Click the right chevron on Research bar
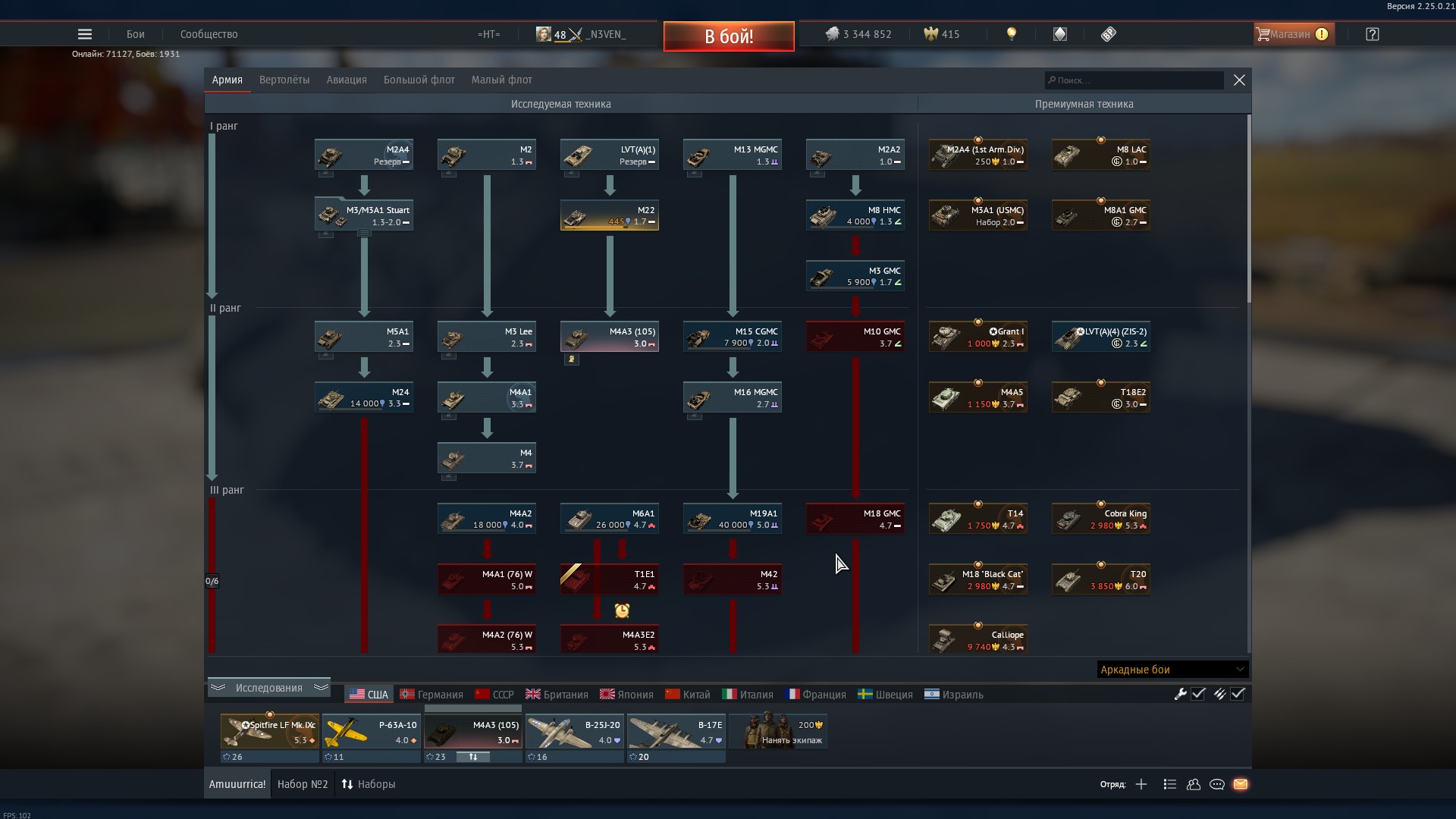The height and width of the screenshot is (819, 1456). click(321, 688)
